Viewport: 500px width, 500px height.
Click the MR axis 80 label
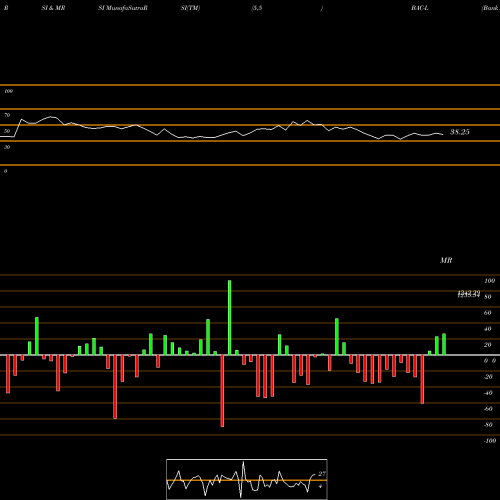(488, 297)
